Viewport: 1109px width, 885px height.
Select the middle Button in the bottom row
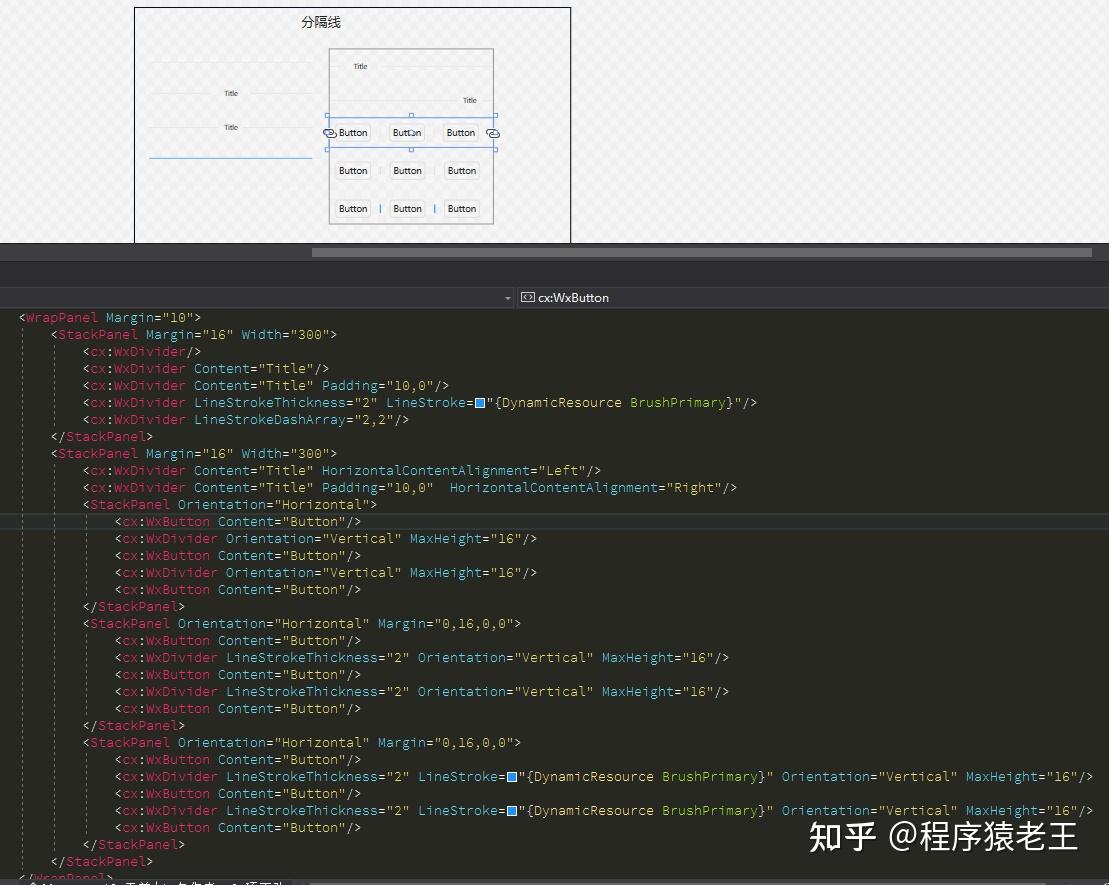[407, 208]
